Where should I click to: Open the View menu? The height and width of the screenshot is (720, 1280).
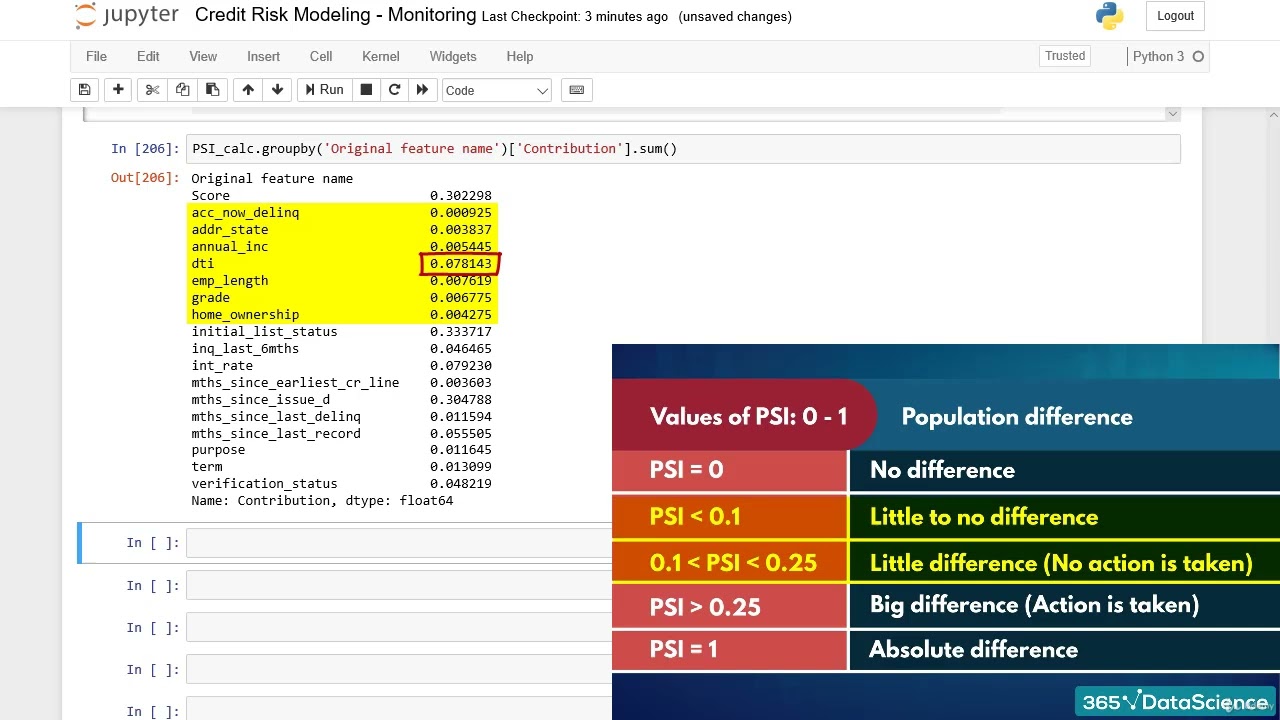coord(203,56)
